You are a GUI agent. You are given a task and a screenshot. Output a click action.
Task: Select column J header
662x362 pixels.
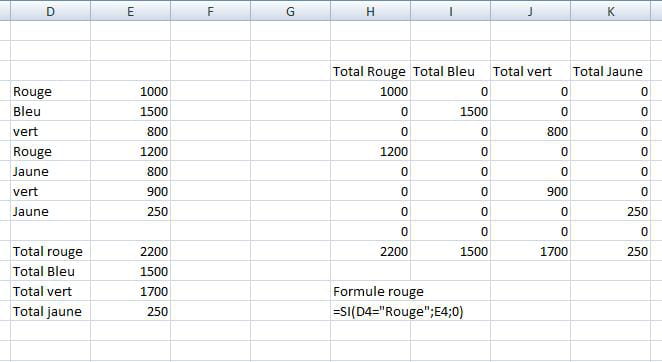tap(530, 11)
